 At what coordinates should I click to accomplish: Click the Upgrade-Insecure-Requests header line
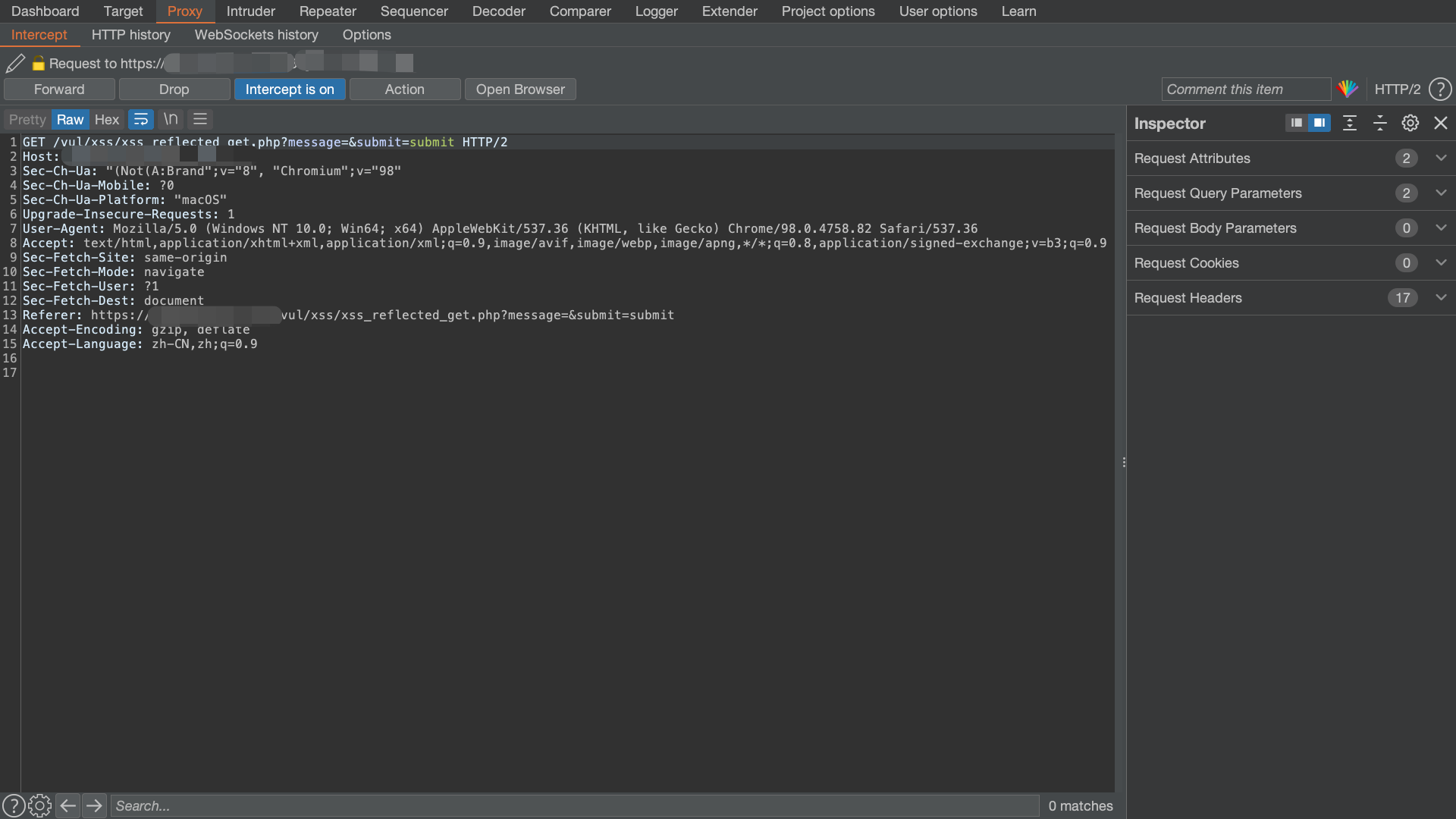[128, 215]
